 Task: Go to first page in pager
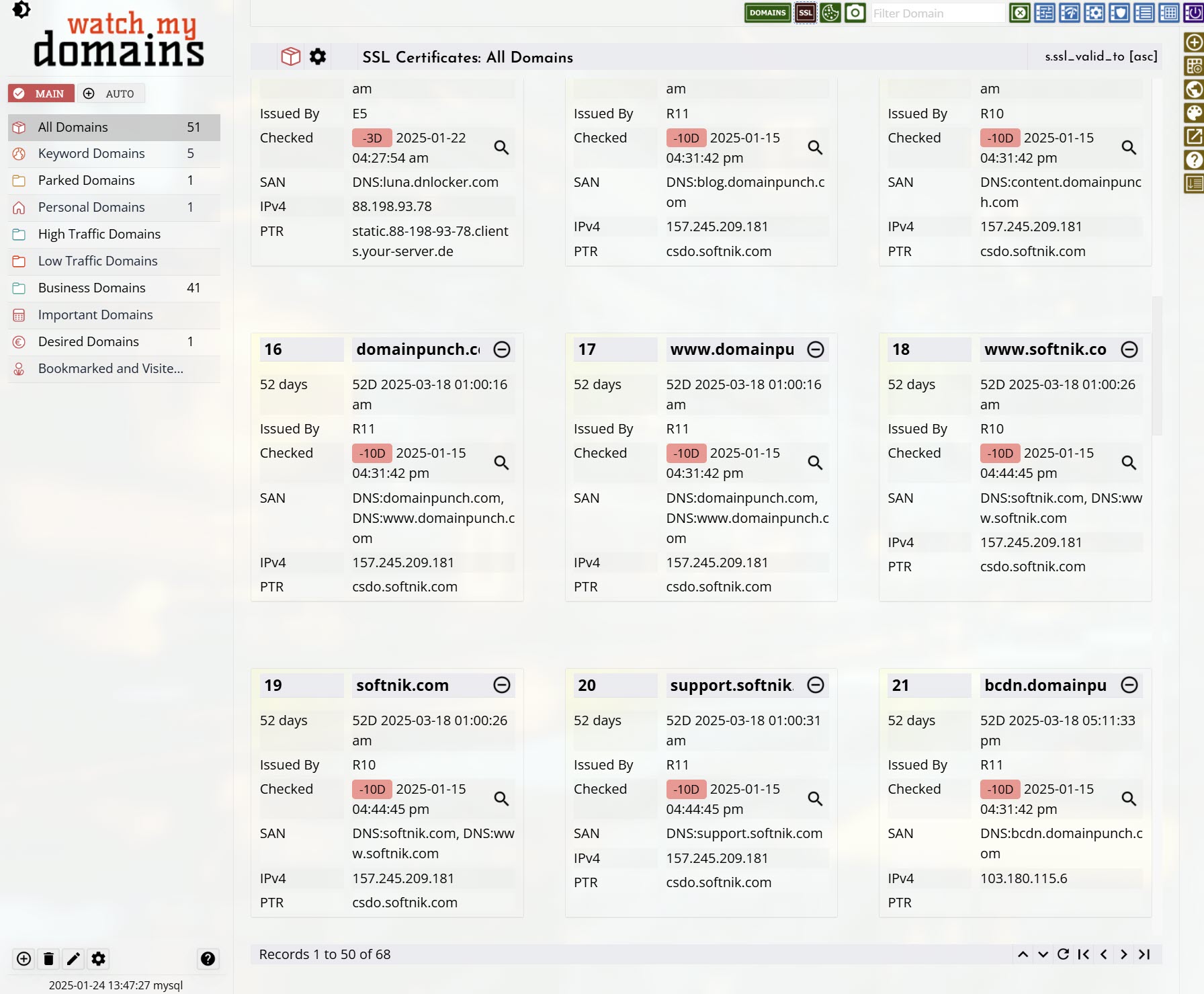[1083, 954]
